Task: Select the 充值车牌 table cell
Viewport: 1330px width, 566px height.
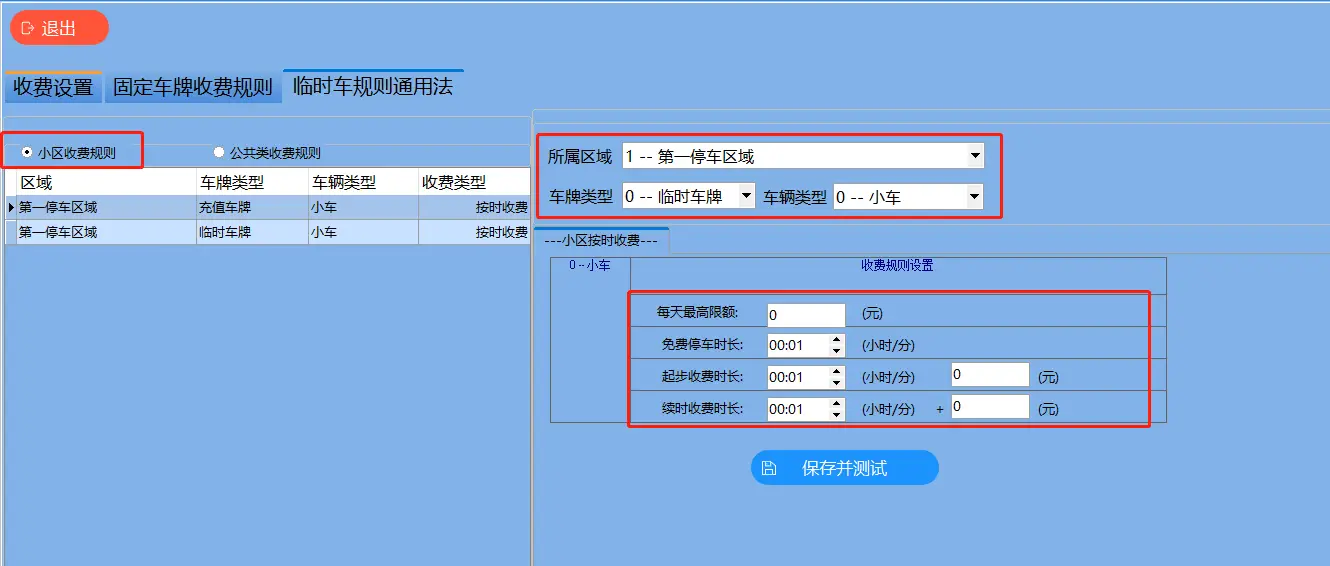Action: tap(252, 207)
